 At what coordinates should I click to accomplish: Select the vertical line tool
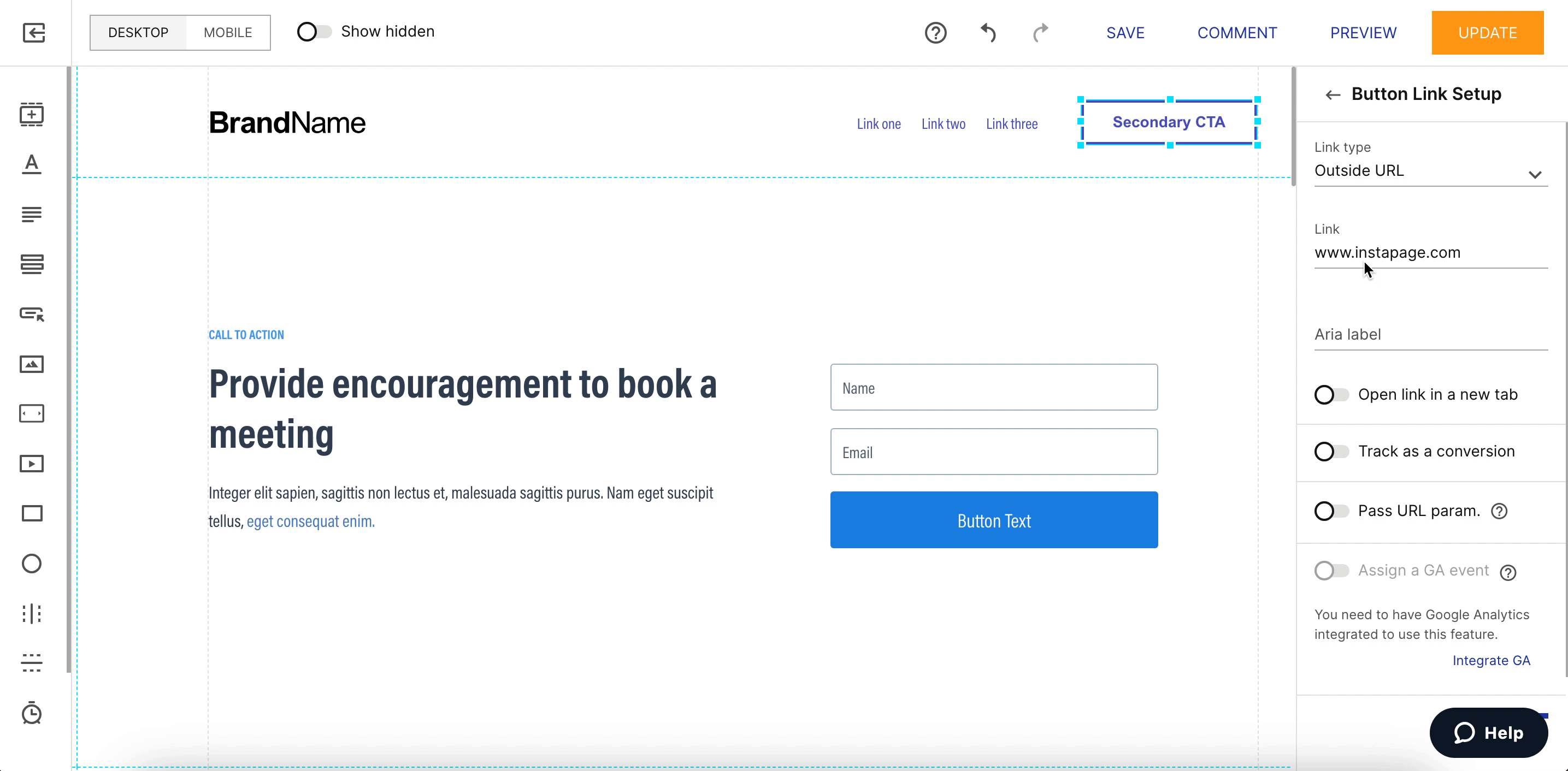point(32,613)
